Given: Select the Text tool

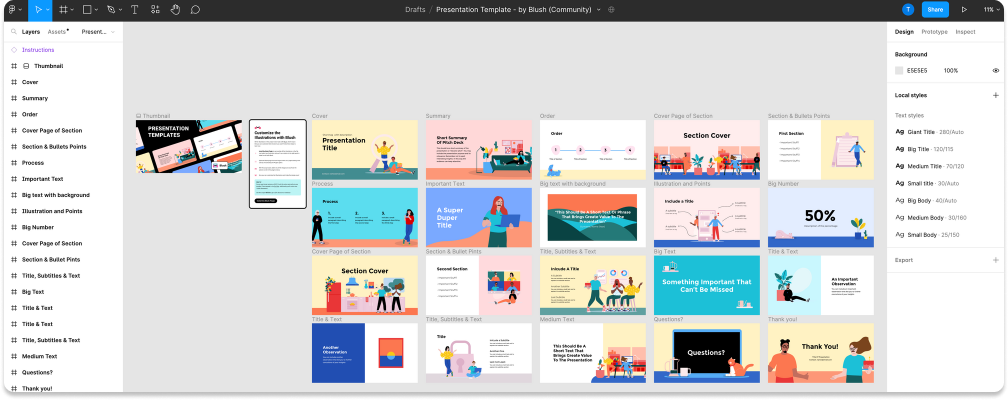Looking at the screenshot, I should pos(134,10).
